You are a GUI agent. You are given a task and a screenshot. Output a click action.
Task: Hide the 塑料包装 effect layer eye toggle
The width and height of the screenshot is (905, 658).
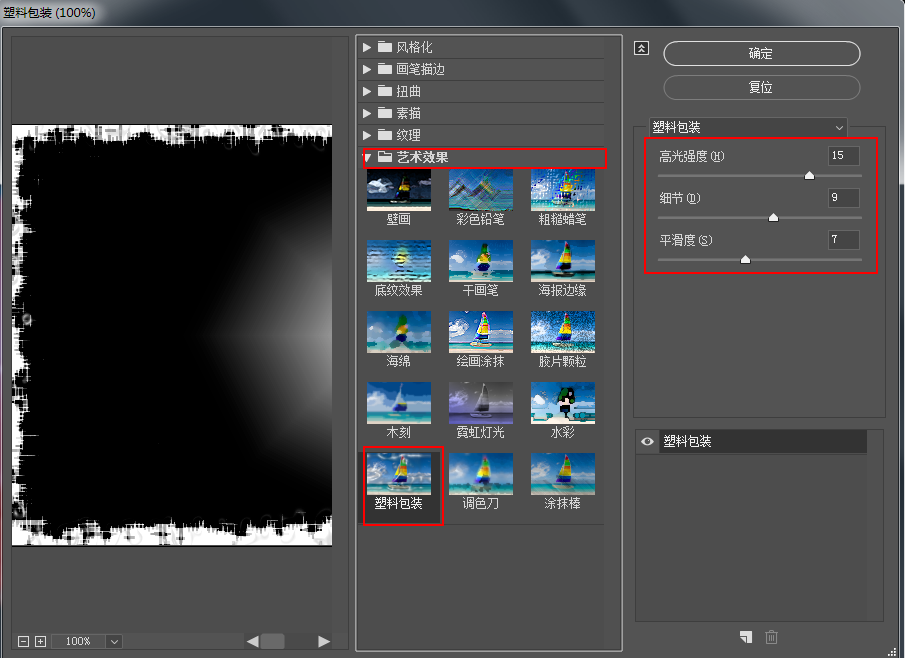[x=645, y=441]
